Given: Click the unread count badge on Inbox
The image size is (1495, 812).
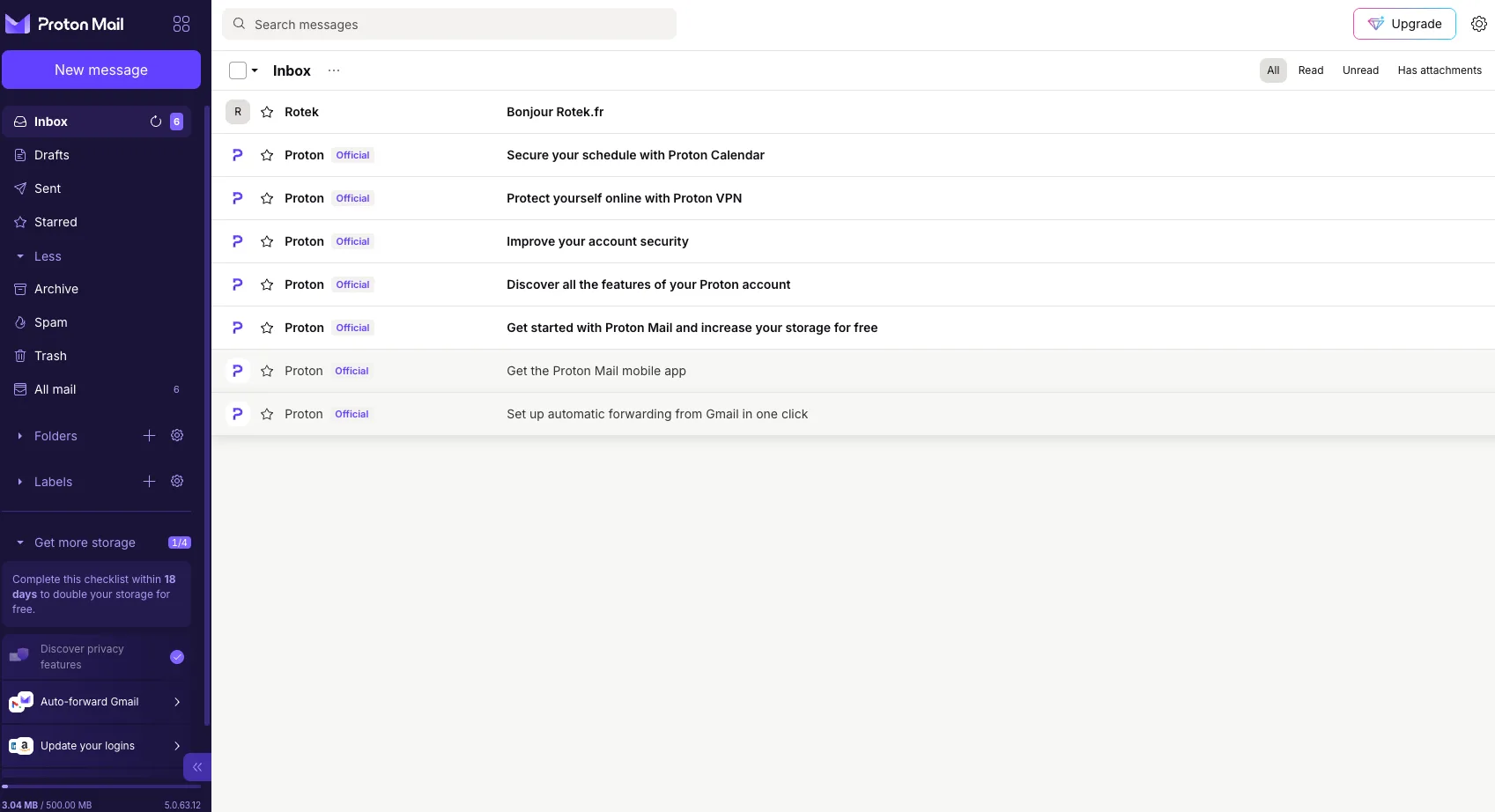Looking at the screenshot, I should 176,122.
